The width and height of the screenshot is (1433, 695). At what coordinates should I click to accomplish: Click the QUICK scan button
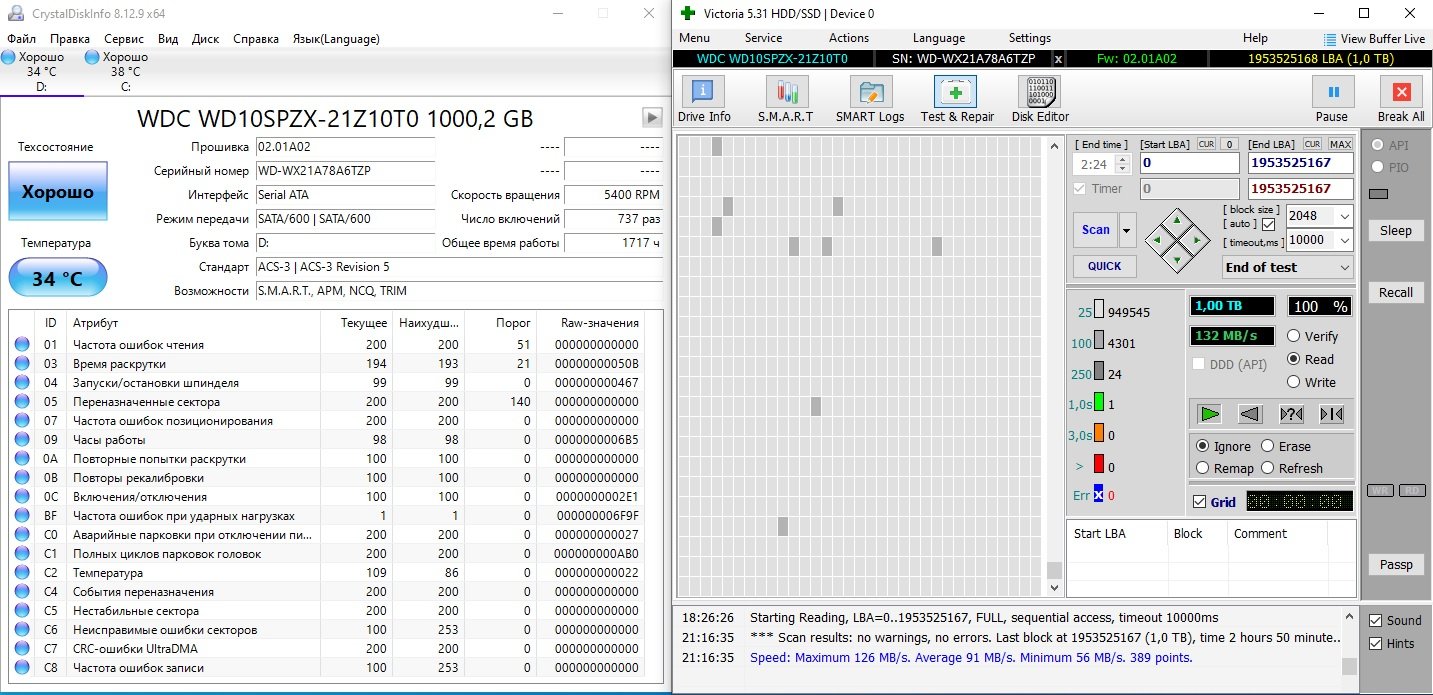point(1105,266)
